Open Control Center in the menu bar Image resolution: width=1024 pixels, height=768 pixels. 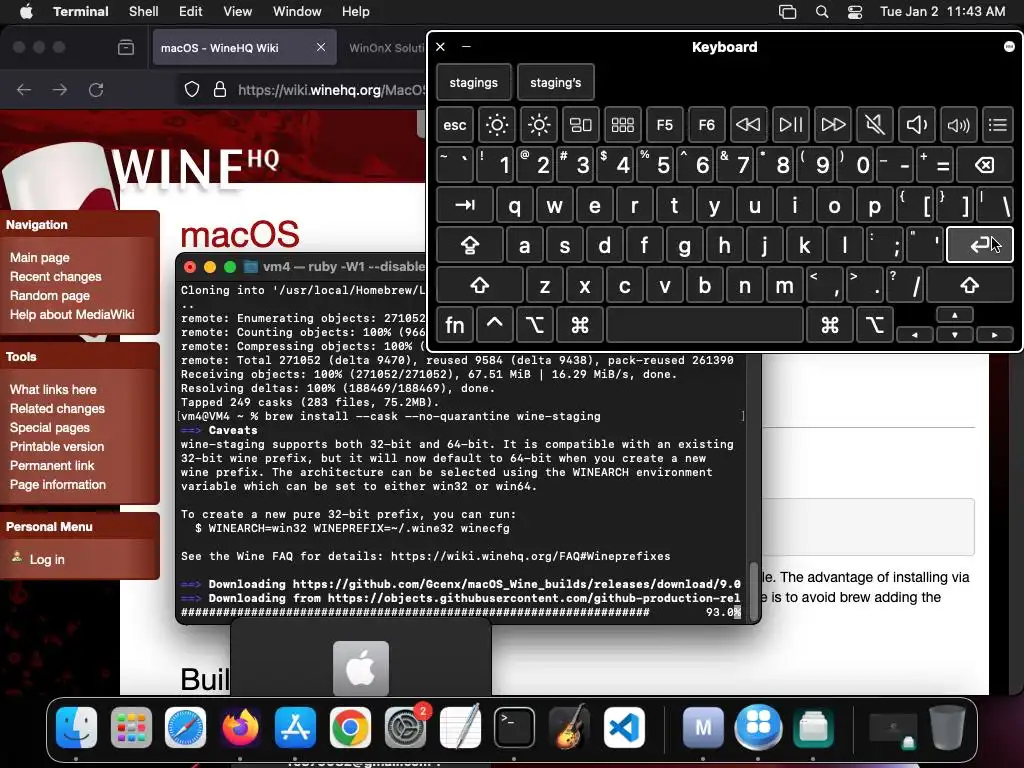click(x=854, y=12)
